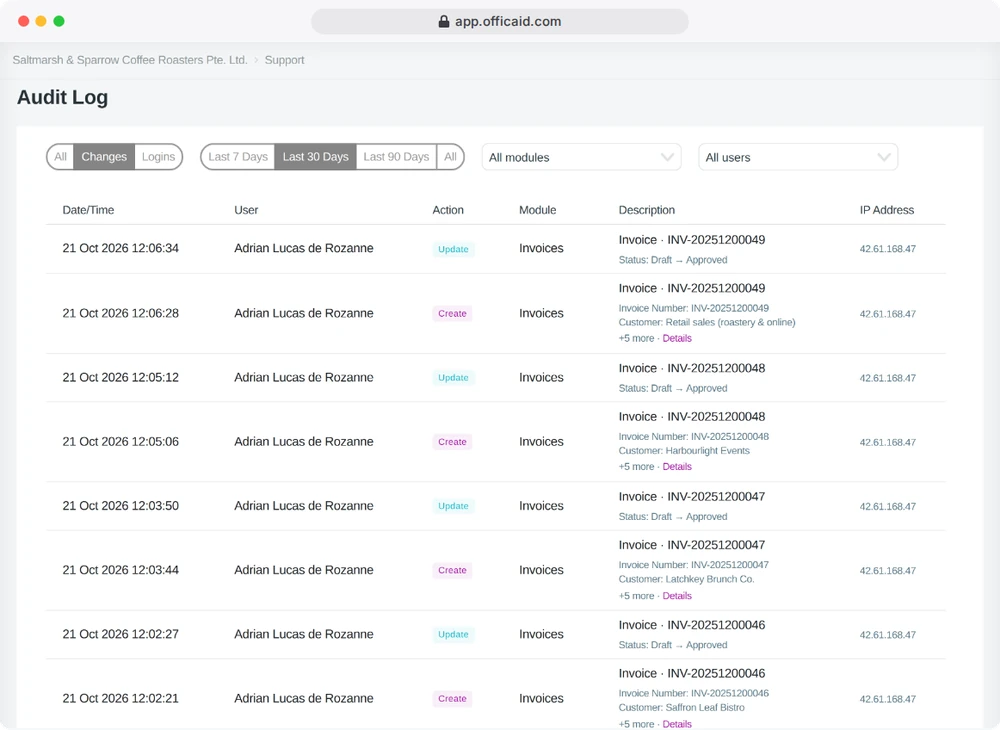Click the Action column header
Screen dimensions: 1000x730
point(448,210)
